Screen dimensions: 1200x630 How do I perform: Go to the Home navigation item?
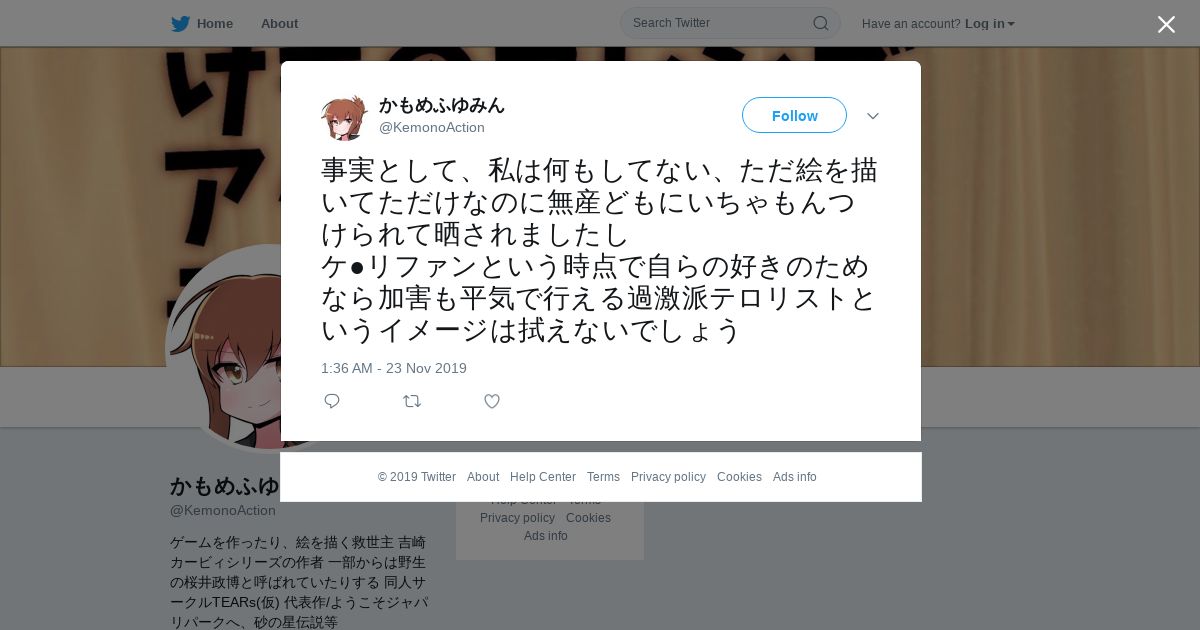(214, 24)
